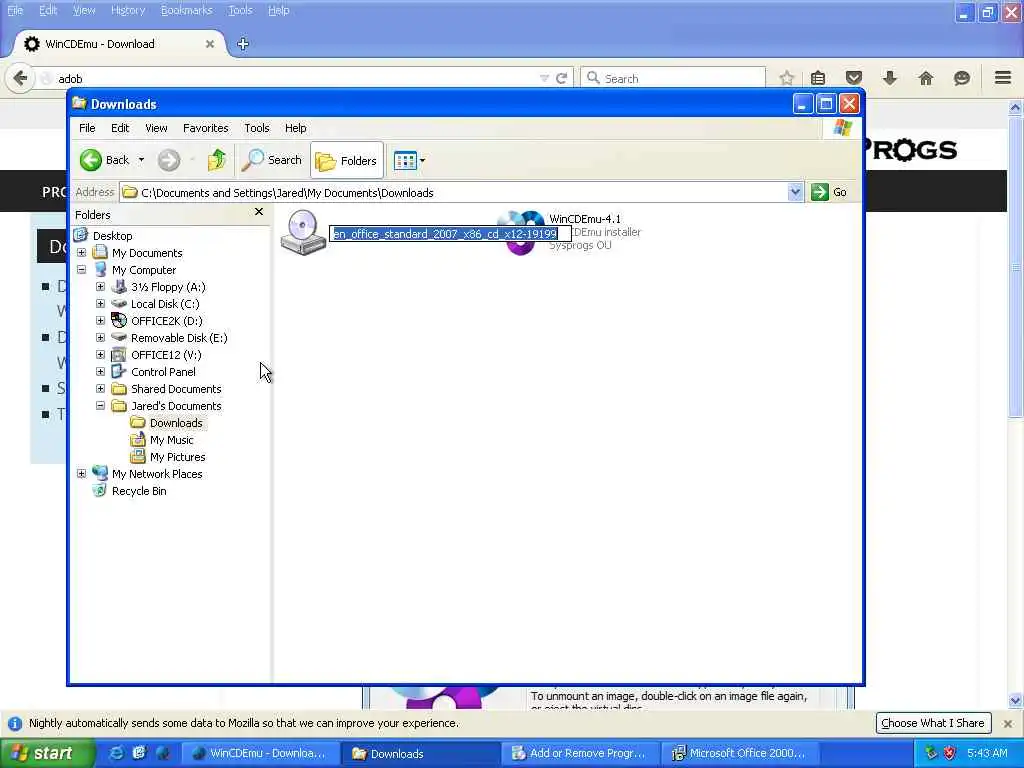This screenshot has height=768, width=1024.
Task: Click the Forward arrow in Explorer toolbar
Action: coord(168,160)
